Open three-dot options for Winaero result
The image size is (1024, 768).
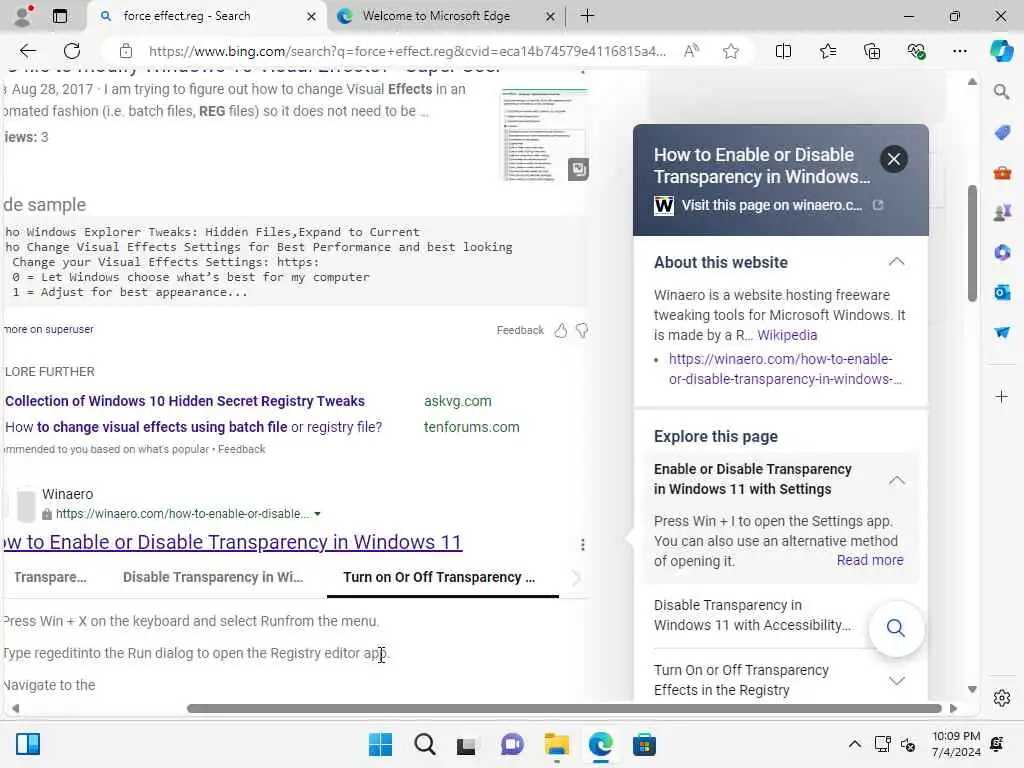[x=583, y=545]
